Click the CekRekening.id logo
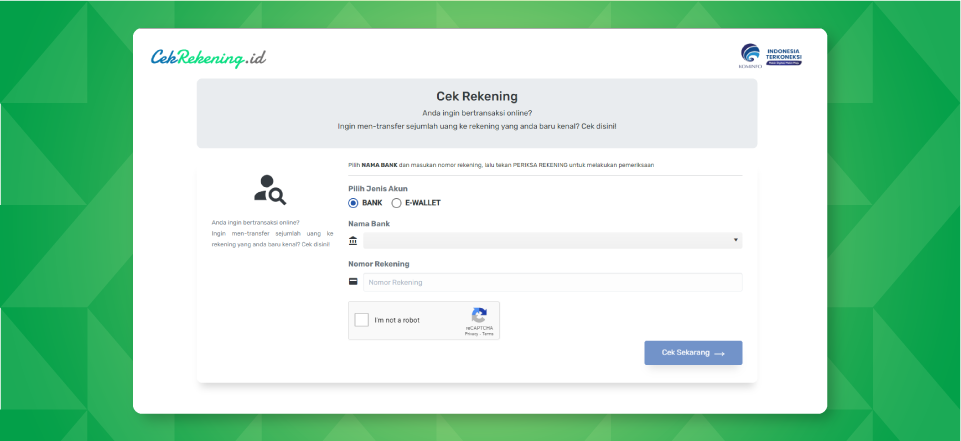 (208, 58)
